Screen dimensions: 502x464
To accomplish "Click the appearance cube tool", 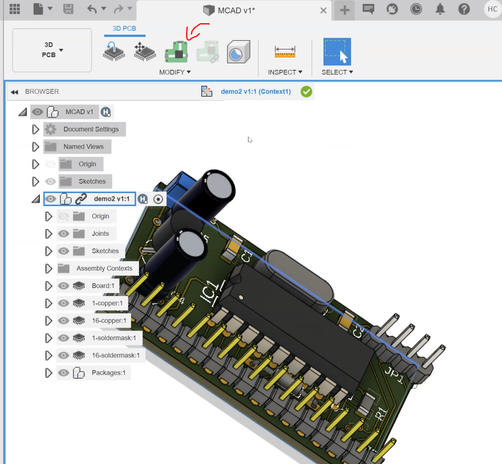I will (238, 52).
